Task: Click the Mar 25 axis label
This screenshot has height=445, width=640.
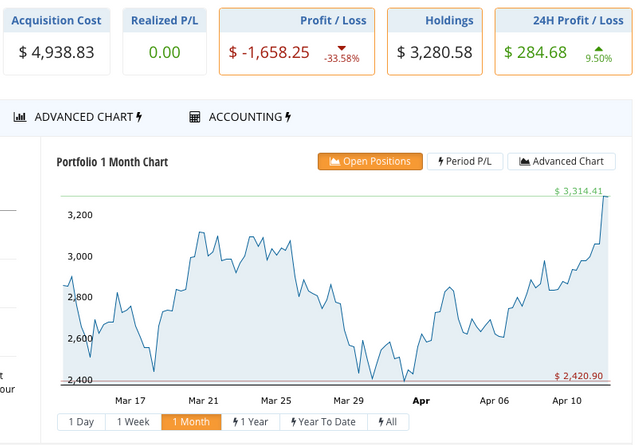Action: point(276,401)
